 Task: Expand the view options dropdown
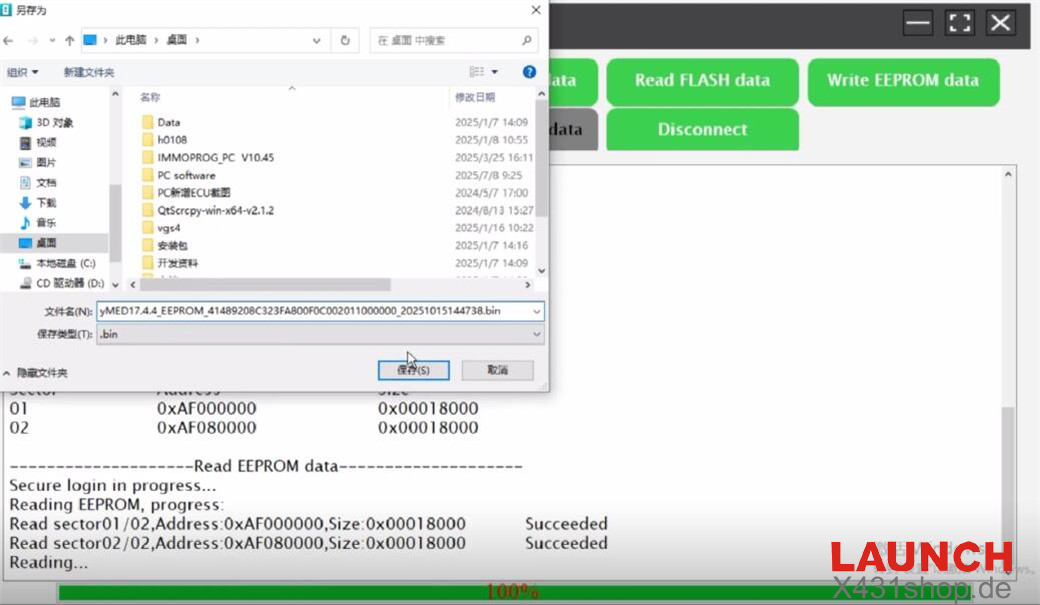[495, 72]
